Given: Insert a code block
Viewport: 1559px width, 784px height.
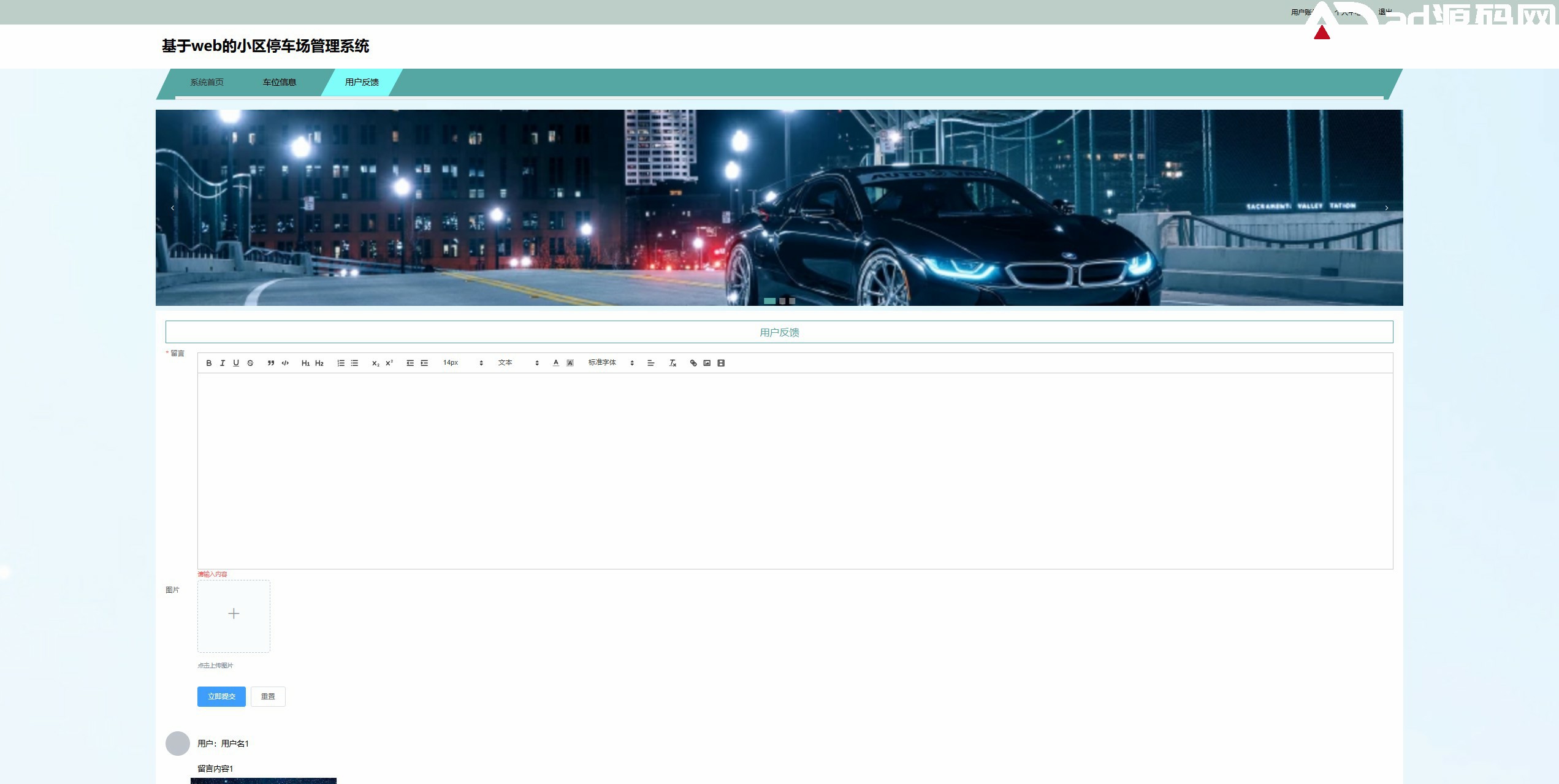Looking at the screenshot, I should pos(285,363).
